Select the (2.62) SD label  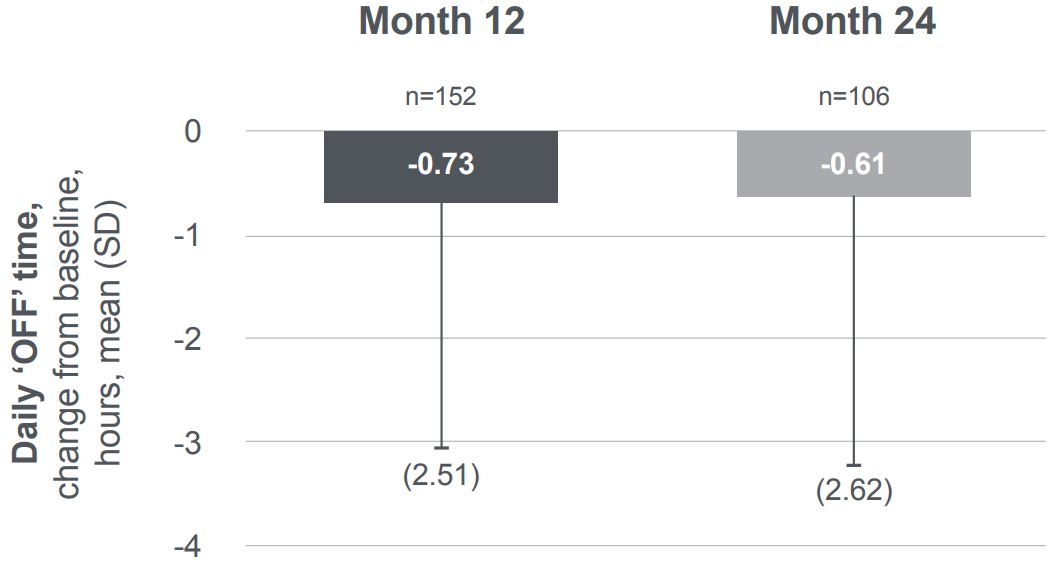pos(853,493)
